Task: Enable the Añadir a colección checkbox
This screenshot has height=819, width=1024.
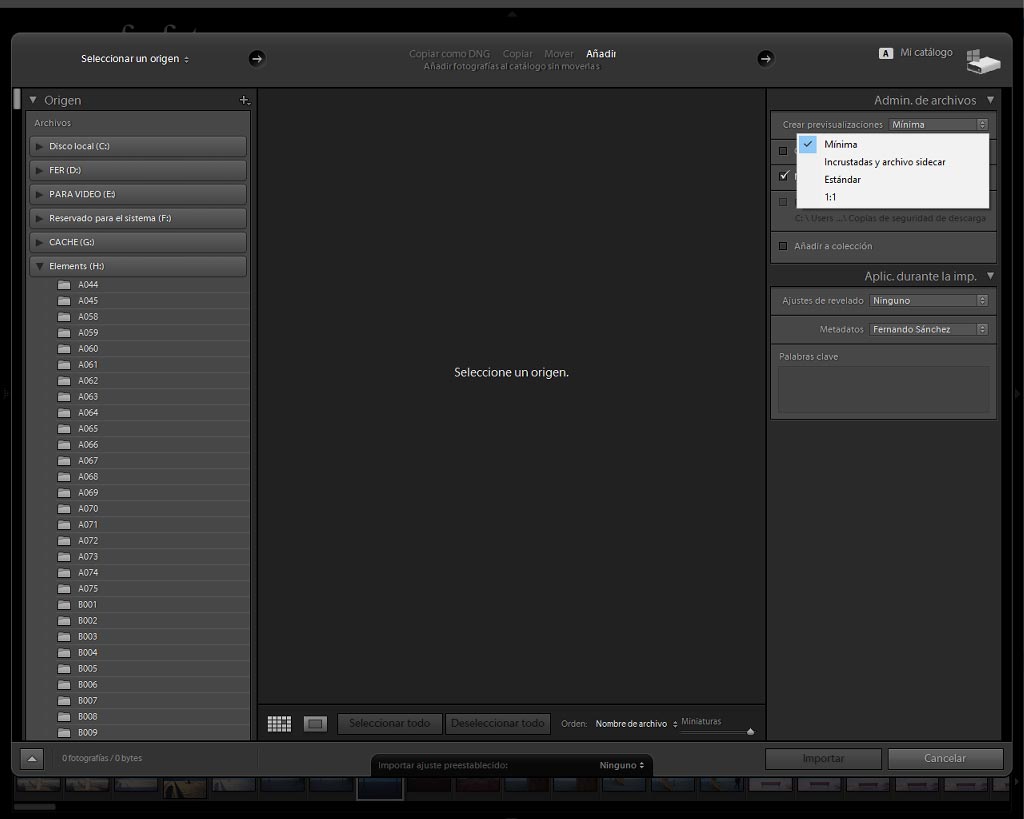Action: coord(783,246)
